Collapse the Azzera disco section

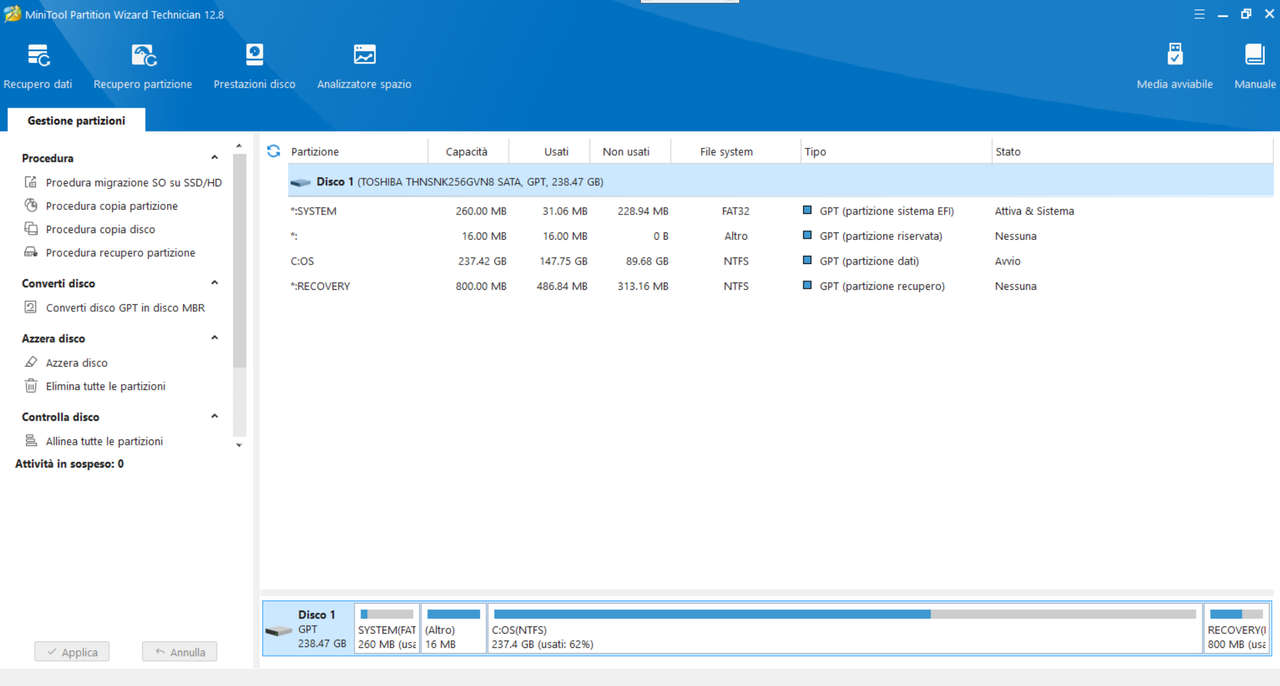point(214,338)
